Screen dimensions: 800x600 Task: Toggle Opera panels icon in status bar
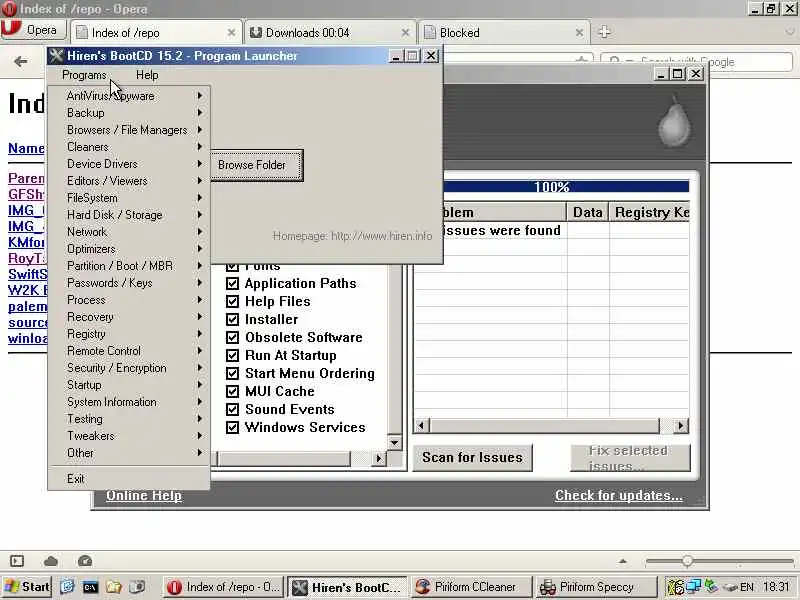pyautogui.click(x=17, y=561)
